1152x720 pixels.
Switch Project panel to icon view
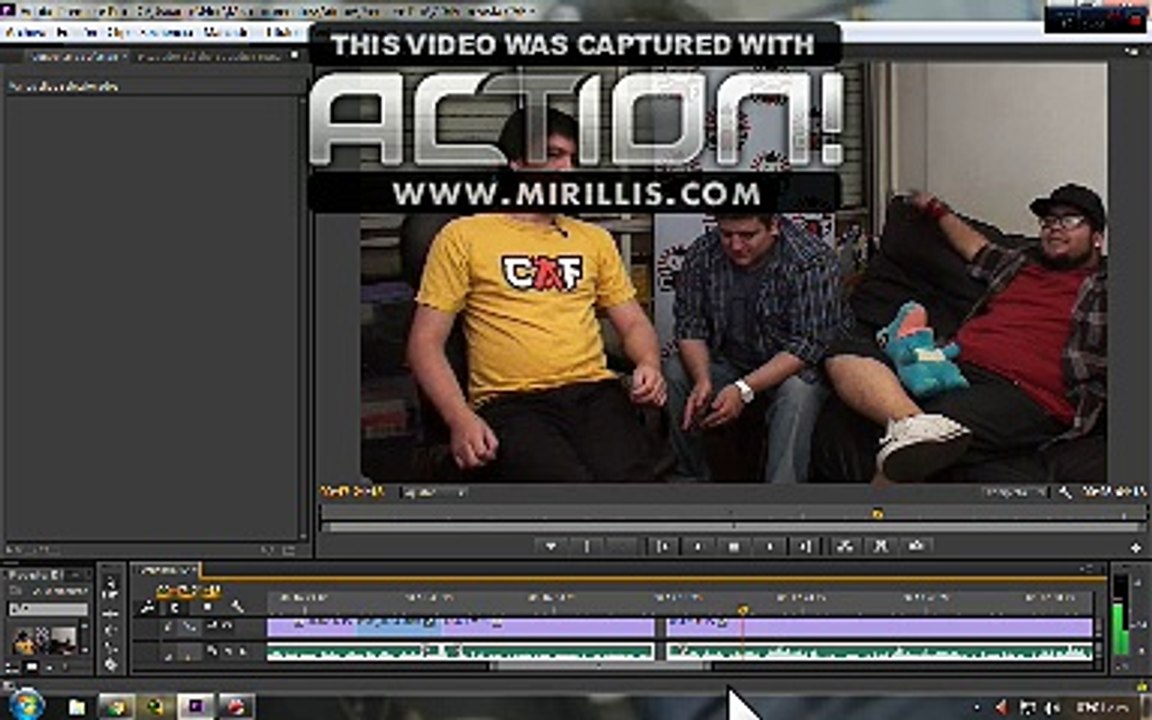tap(32, 668)
